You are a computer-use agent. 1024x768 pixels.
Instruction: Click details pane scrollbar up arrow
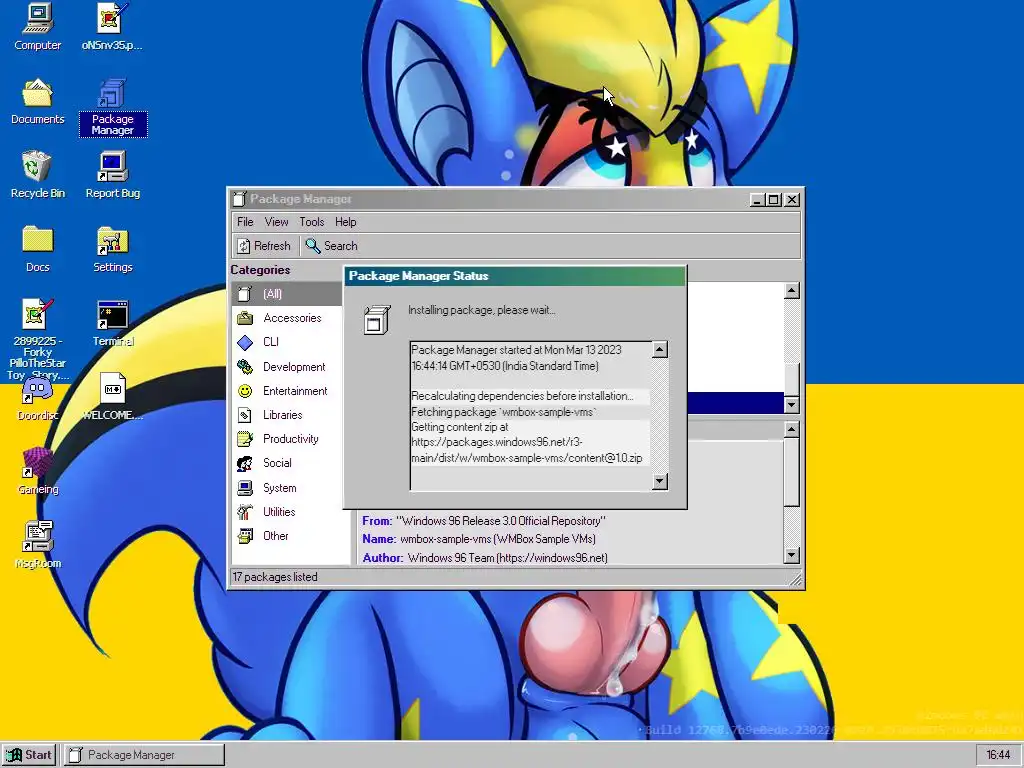click(792, 429)
